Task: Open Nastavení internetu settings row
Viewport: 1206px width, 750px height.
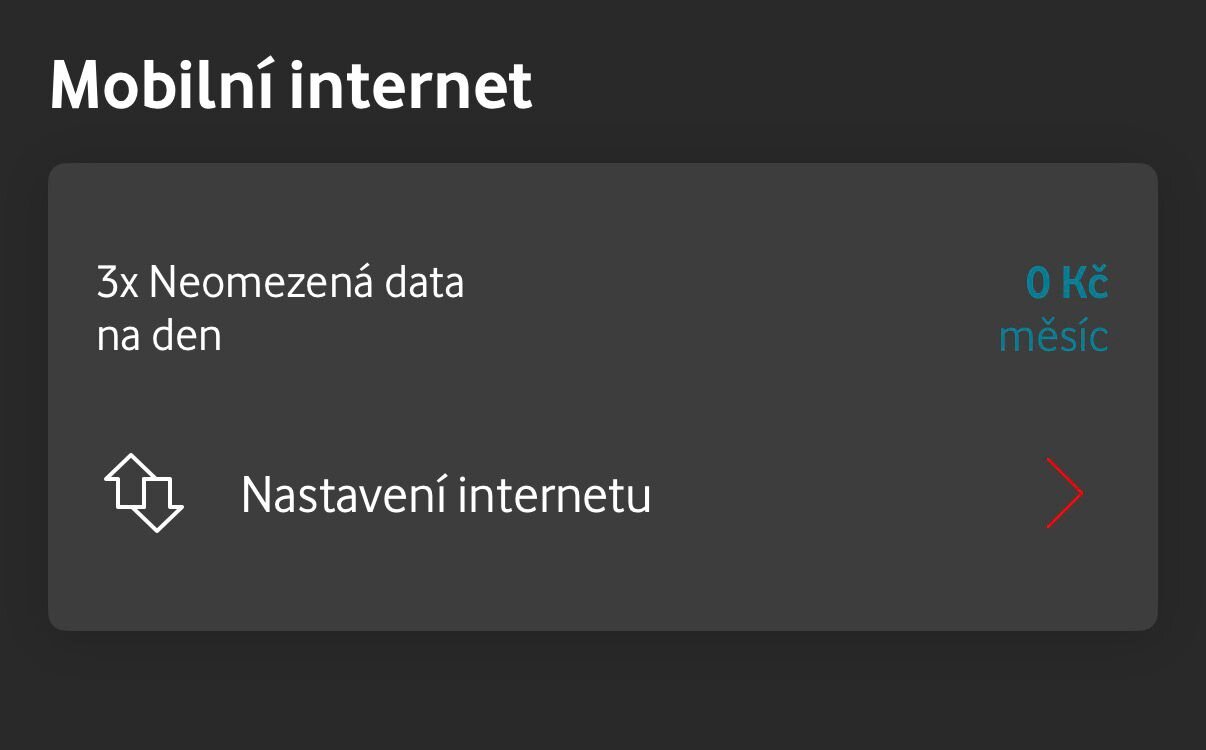Action: (446, 495)
